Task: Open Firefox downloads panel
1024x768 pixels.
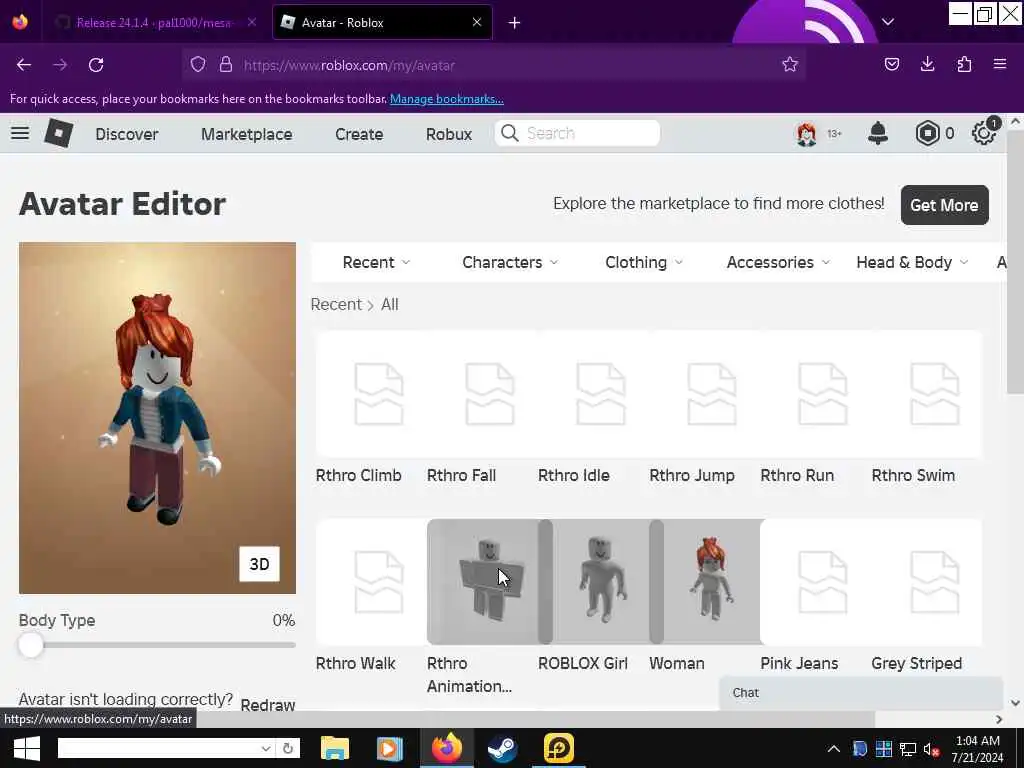Action: click(x=927, y=64)
